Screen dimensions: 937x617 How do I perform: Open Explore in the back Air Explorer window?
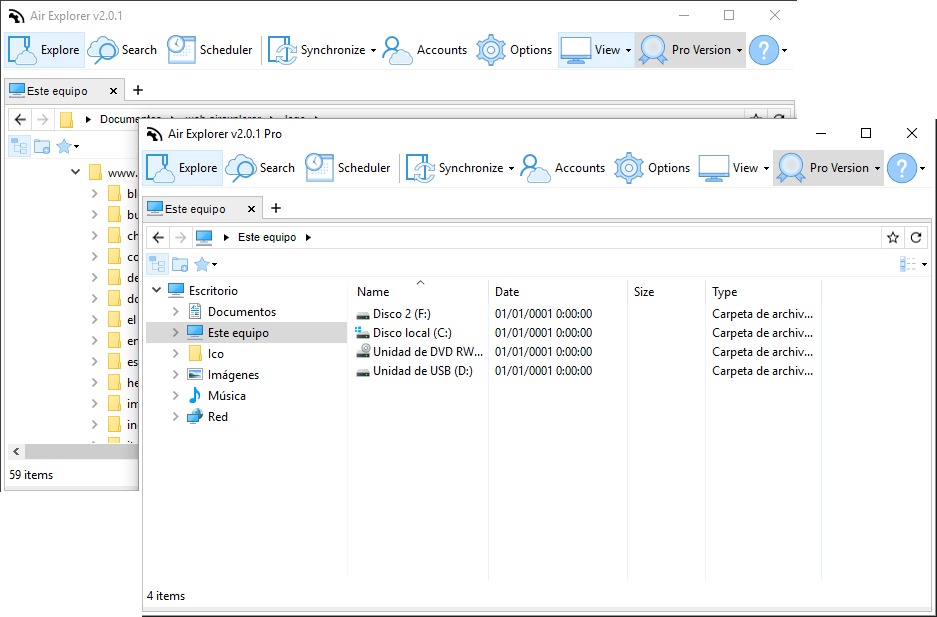tap(44, 50)
